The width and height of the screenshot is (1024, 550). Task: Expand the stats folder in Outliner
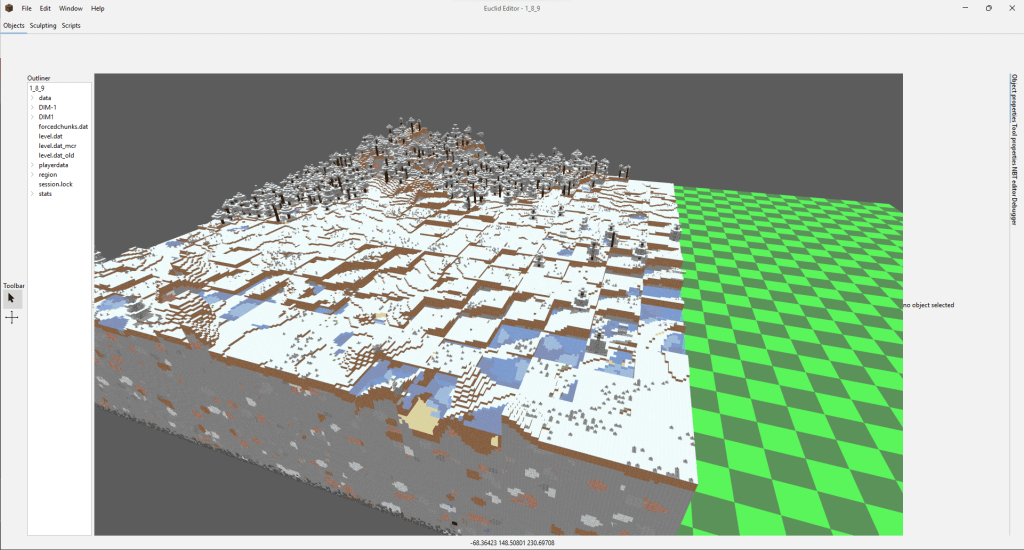[x=32, y=194]
